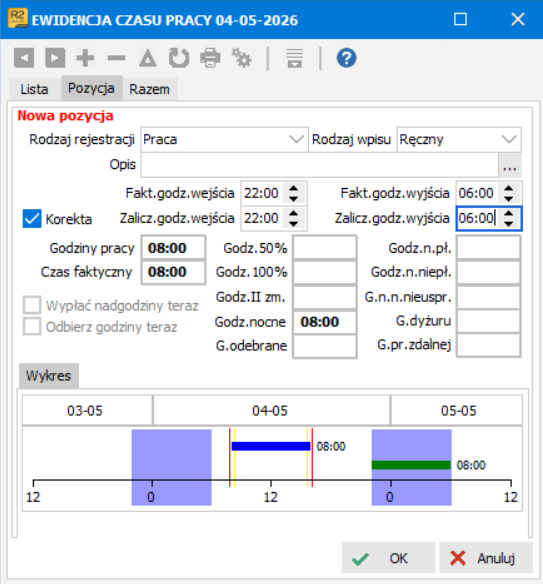Open Opis ellipsis browse button

coord(509,165)
